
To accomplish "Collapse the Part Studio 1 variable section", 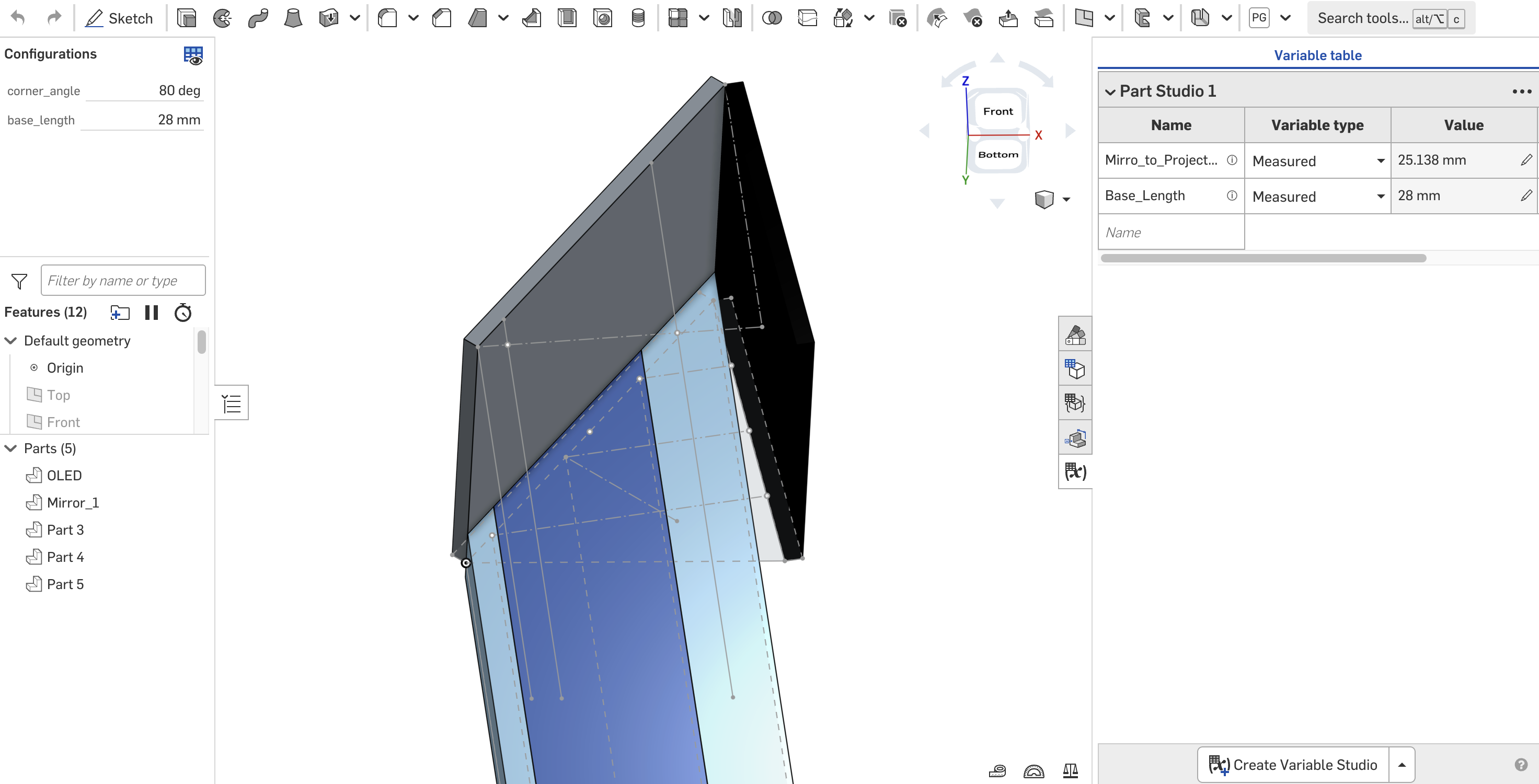I will [x=1110, y=92].
